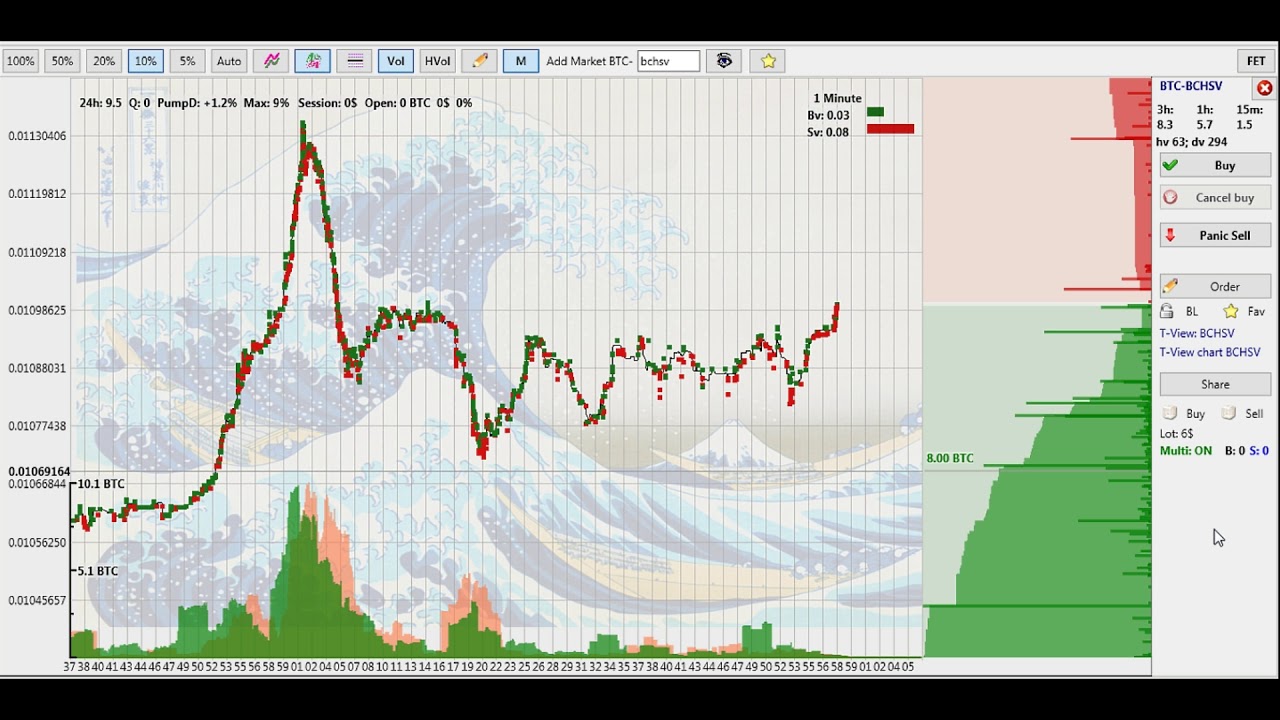Click the 1 Minute interval label
Image resolution: width=1280 pixels, height=720 pixels.
point(837,98)
